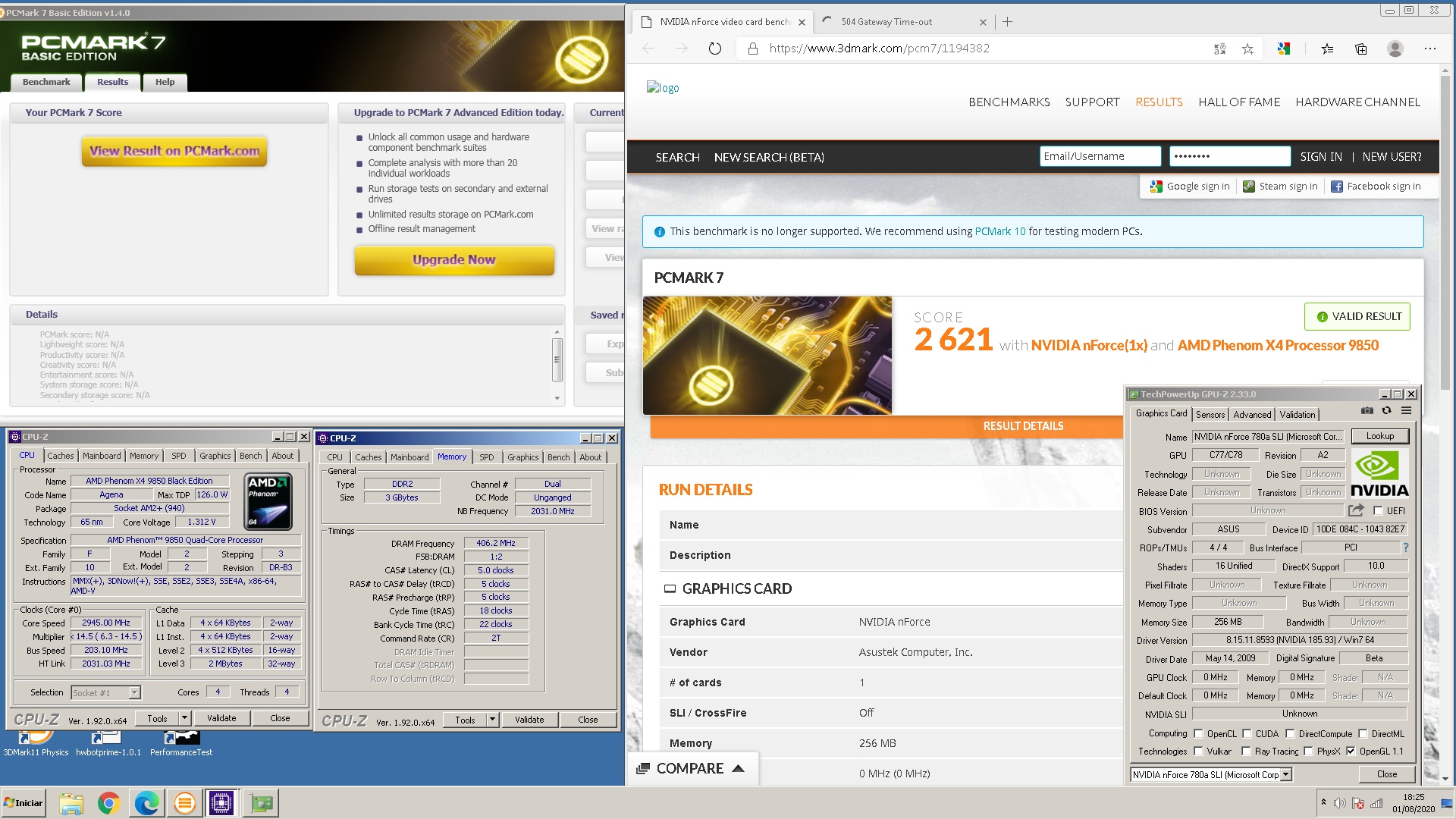Click the NVIDIA logo in GPU-Z
This screenshot has height=819, width=1456.
click(x=1379, y=474)
